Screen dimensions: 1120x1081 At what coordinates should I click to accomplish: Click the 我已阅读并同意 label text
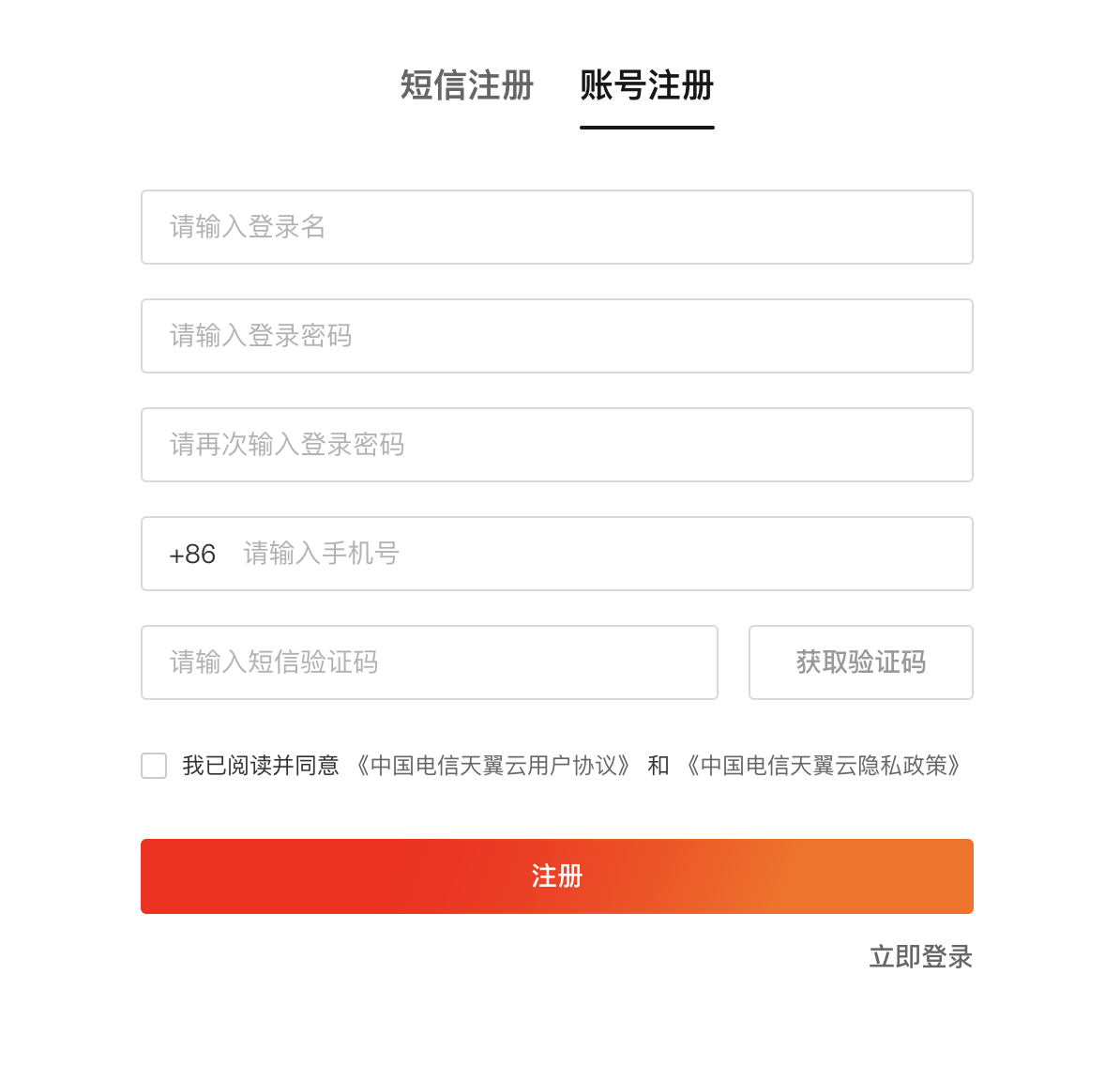[x=261, y=766]
